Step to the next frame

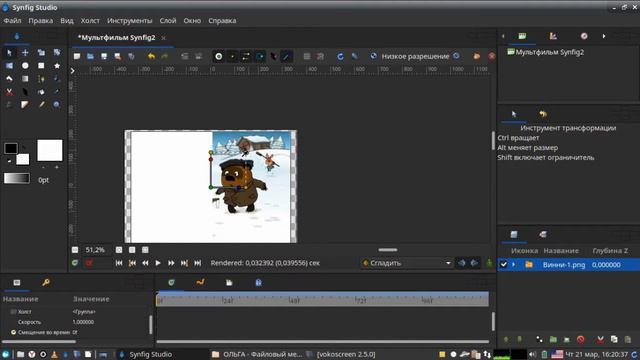171,263
